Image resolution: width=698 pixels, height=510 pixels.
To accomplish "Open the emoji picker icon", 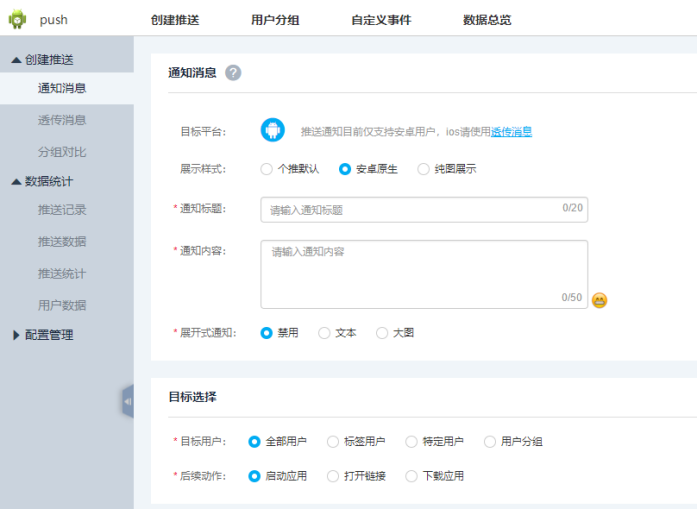I will [599, 300].
